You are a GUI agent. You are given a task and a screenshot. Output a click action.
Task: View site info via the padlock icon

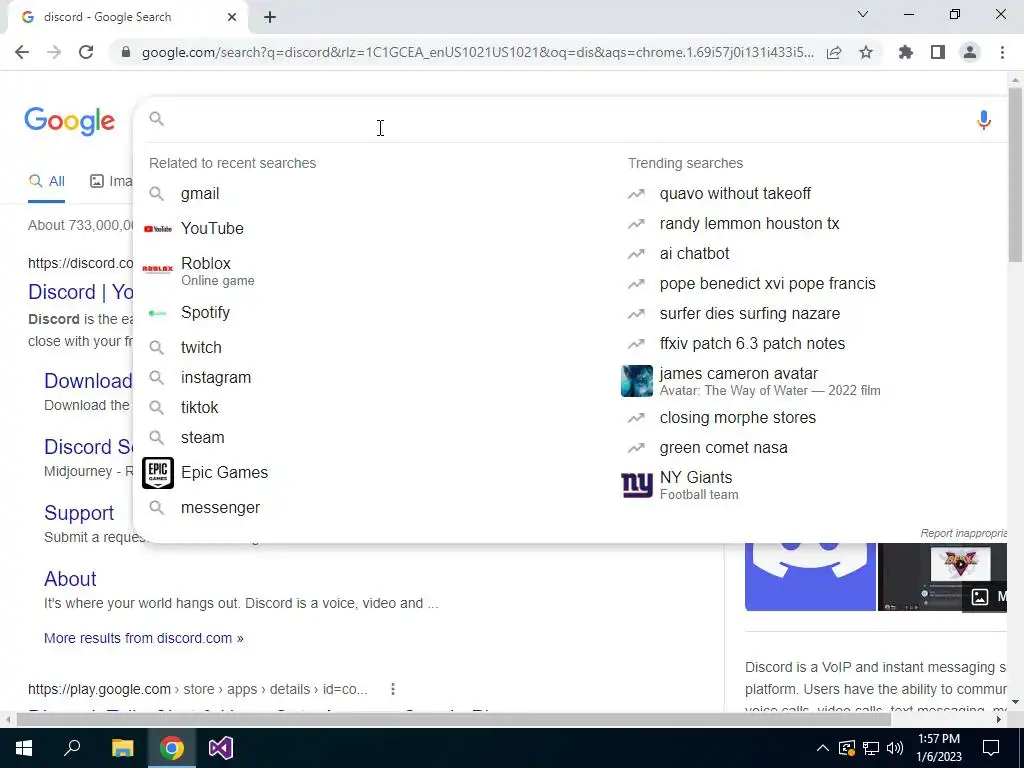coord(127,52)
